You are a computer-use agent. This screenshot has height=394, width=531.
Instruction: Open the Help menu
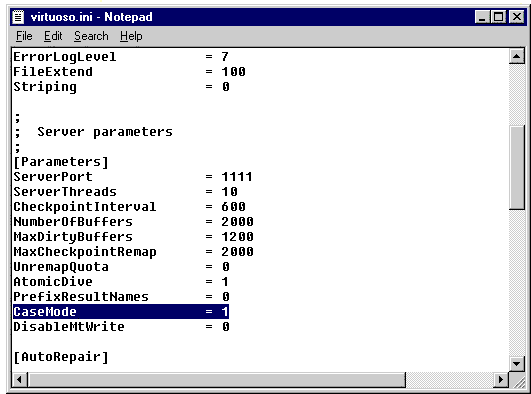point(131,36)
